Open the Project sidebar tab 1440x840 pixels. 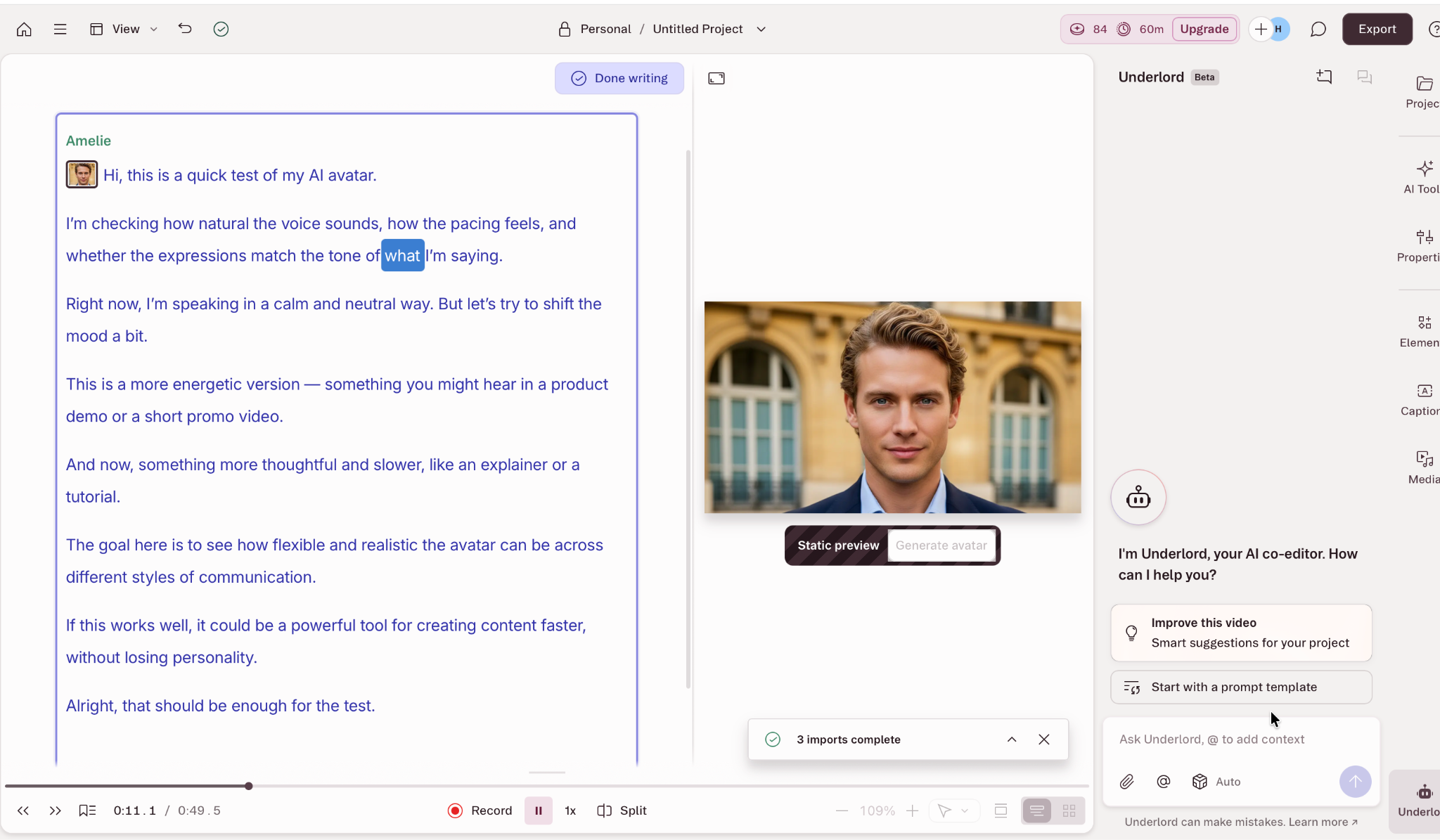pyautogui.click(x=1422, y=92)
